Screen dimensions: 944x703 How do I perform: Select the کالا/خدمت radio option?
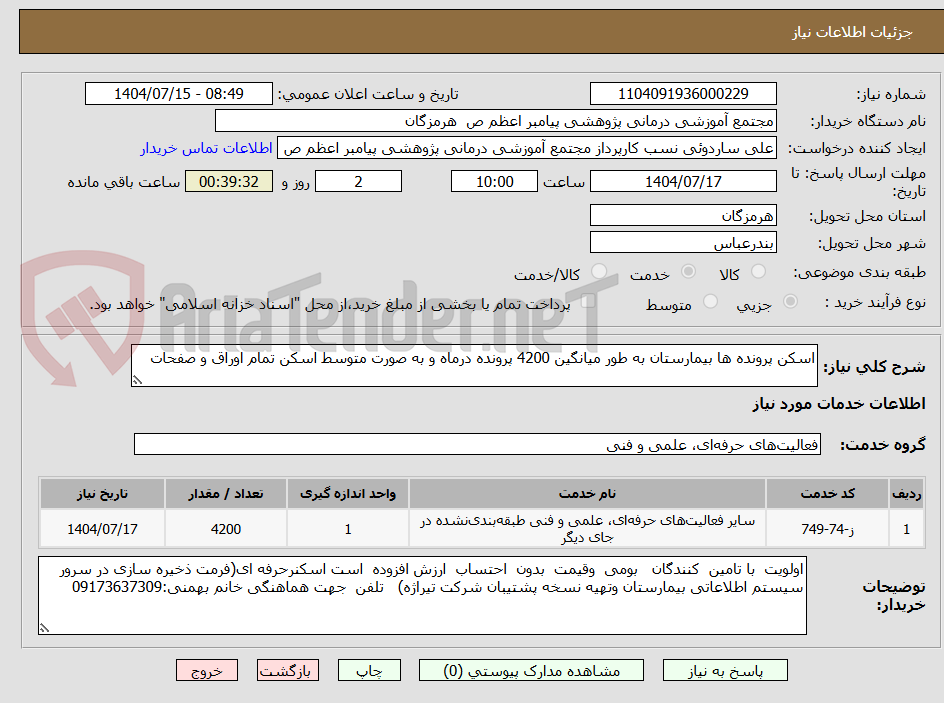(x=597, y=271)
